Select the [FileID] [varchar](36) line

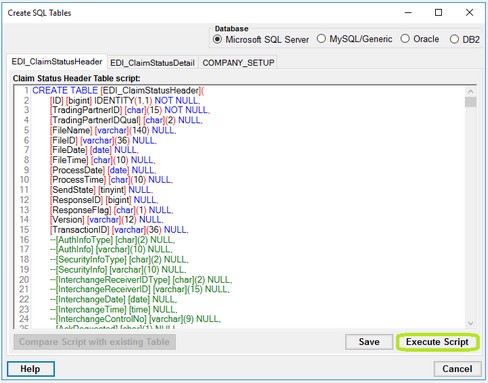click(103, 140)
